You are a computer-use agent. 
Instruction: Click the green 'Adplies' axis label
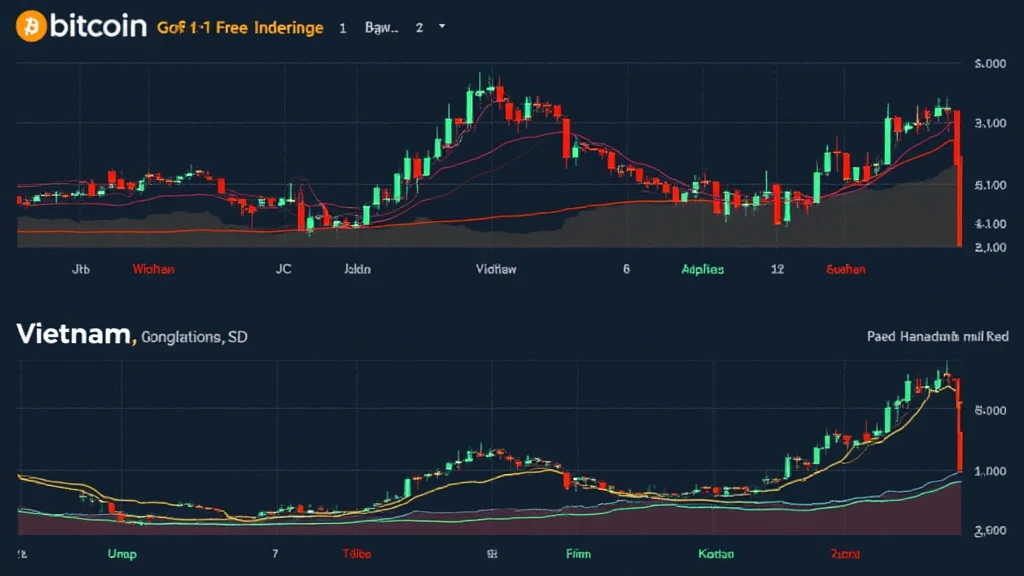pyautogui.click(x=703, y=269)
